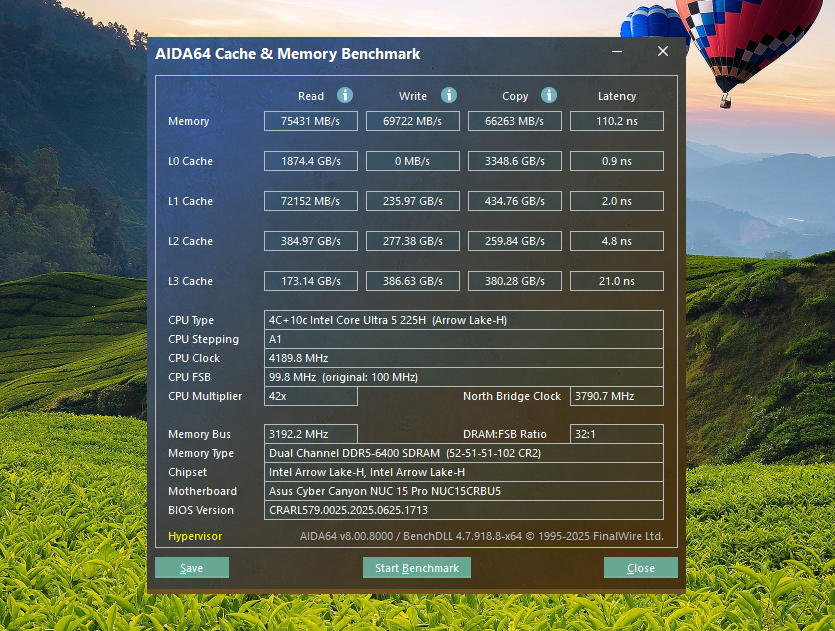Click the window title AIDA64 Cache & Memory Benchmark

tap(288, 54)
